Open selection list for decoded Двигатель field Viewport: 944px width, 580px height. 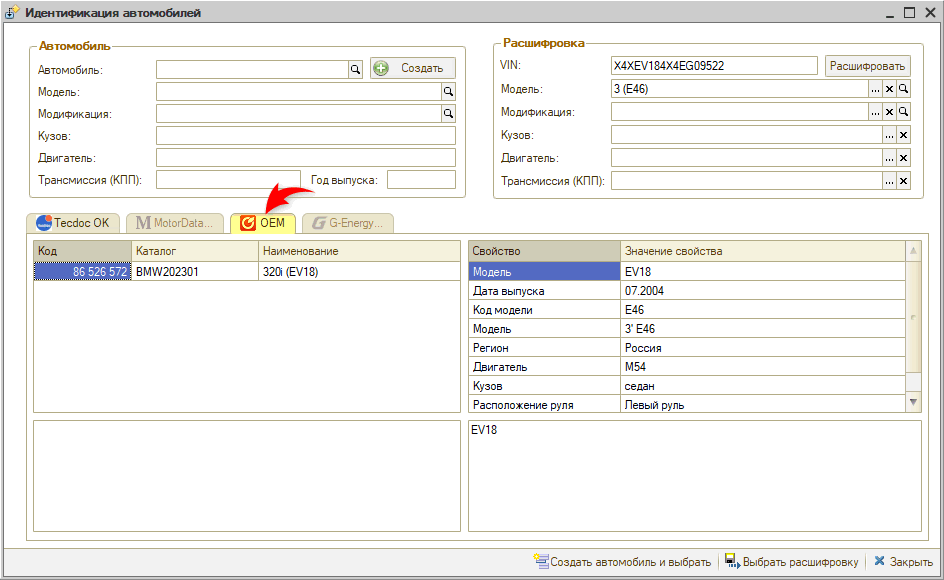(889, 158)
